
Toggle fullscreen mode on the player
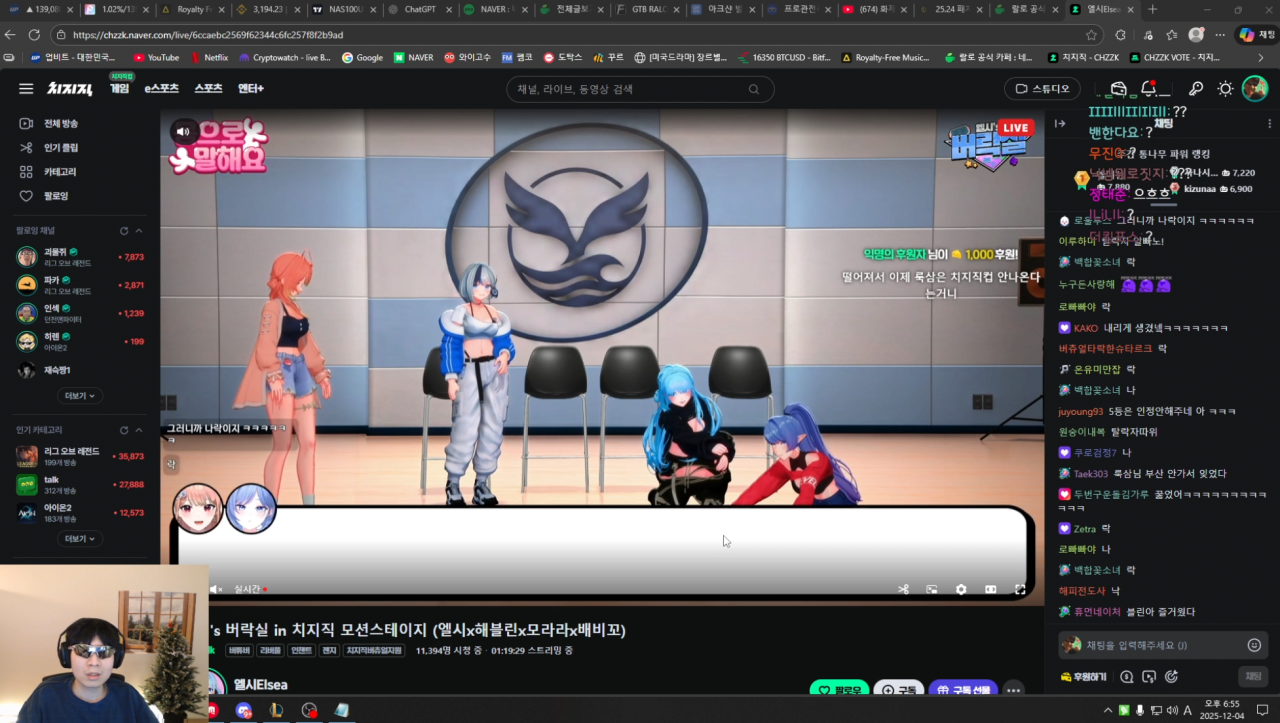1020,590
